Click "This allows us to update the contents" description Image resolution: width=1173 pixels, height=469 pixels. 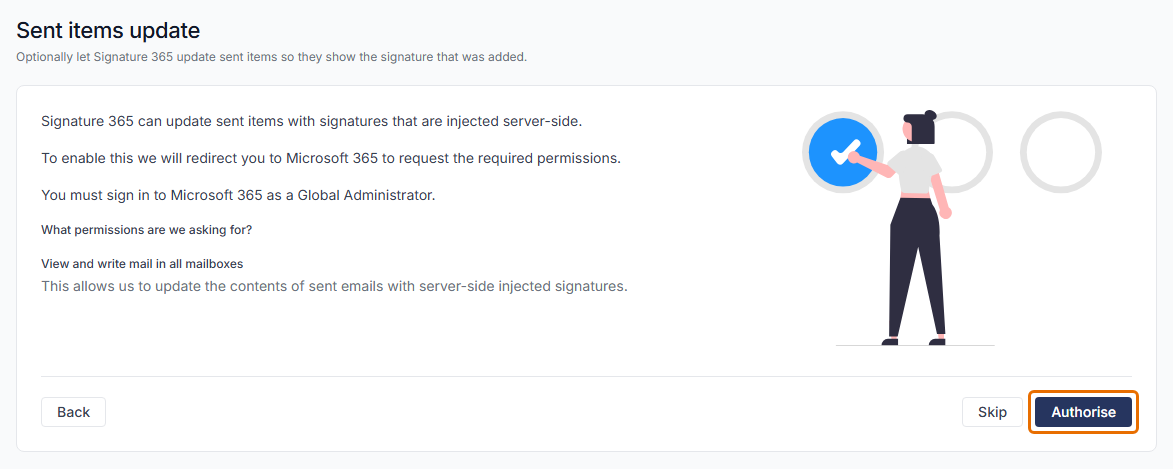334,286
